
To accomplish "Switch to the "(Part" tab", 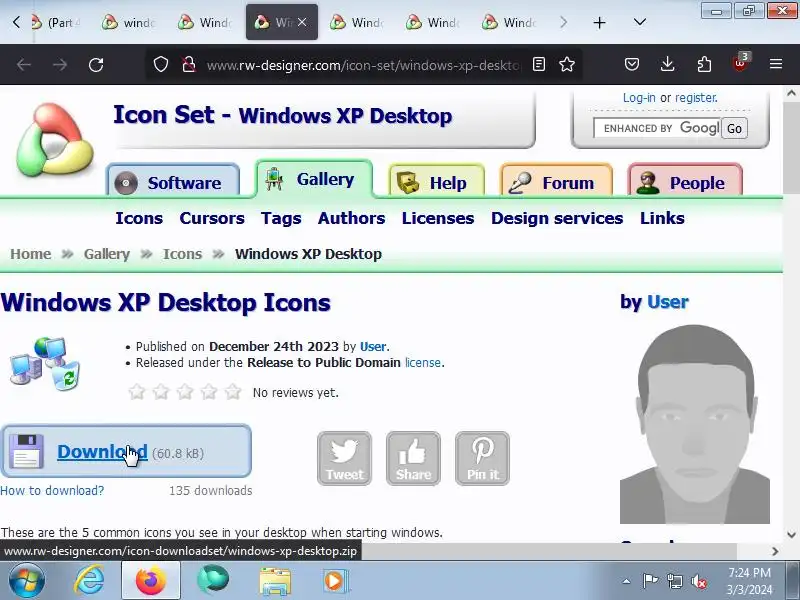I will [56, 22].
